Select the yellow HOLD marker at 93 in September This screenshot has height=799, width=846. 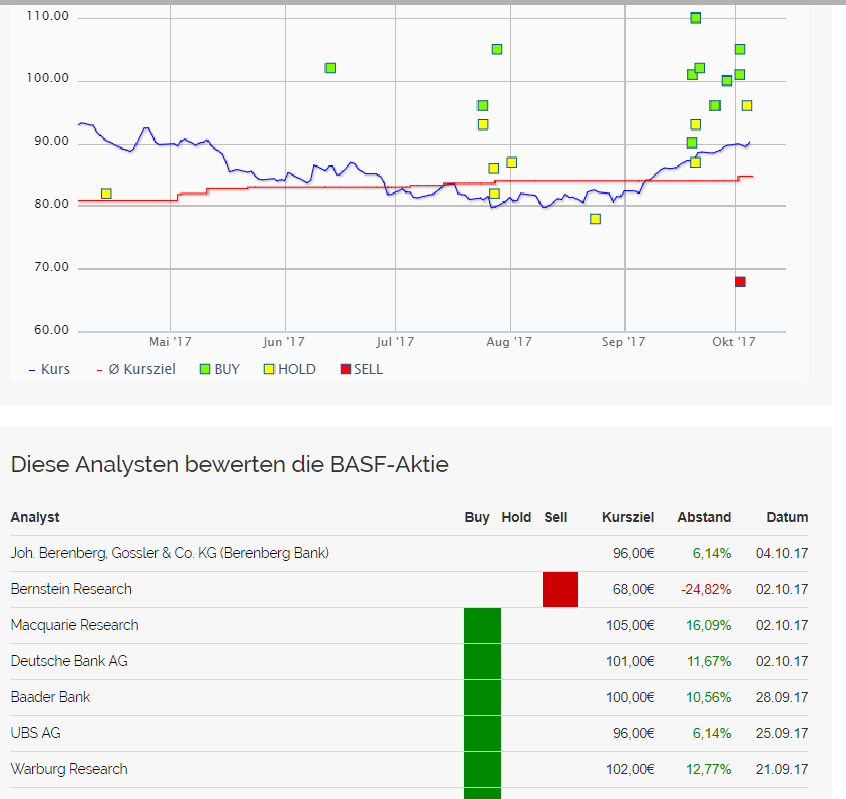click(695, 125)
